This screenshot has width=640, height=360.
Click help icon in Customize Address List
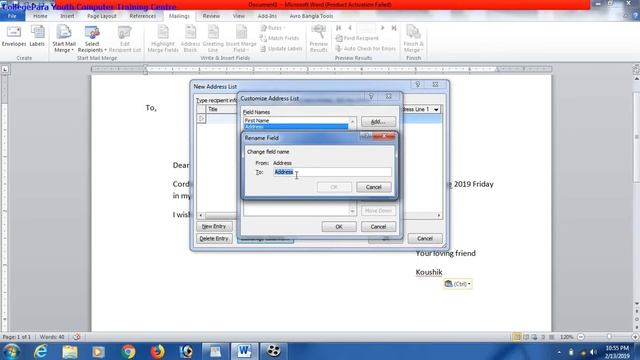click(371, 96)
